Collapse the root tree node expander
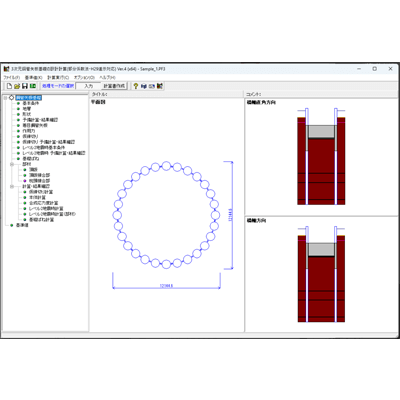Viewport: 400px width, 400px height. (x=5, y=98)
